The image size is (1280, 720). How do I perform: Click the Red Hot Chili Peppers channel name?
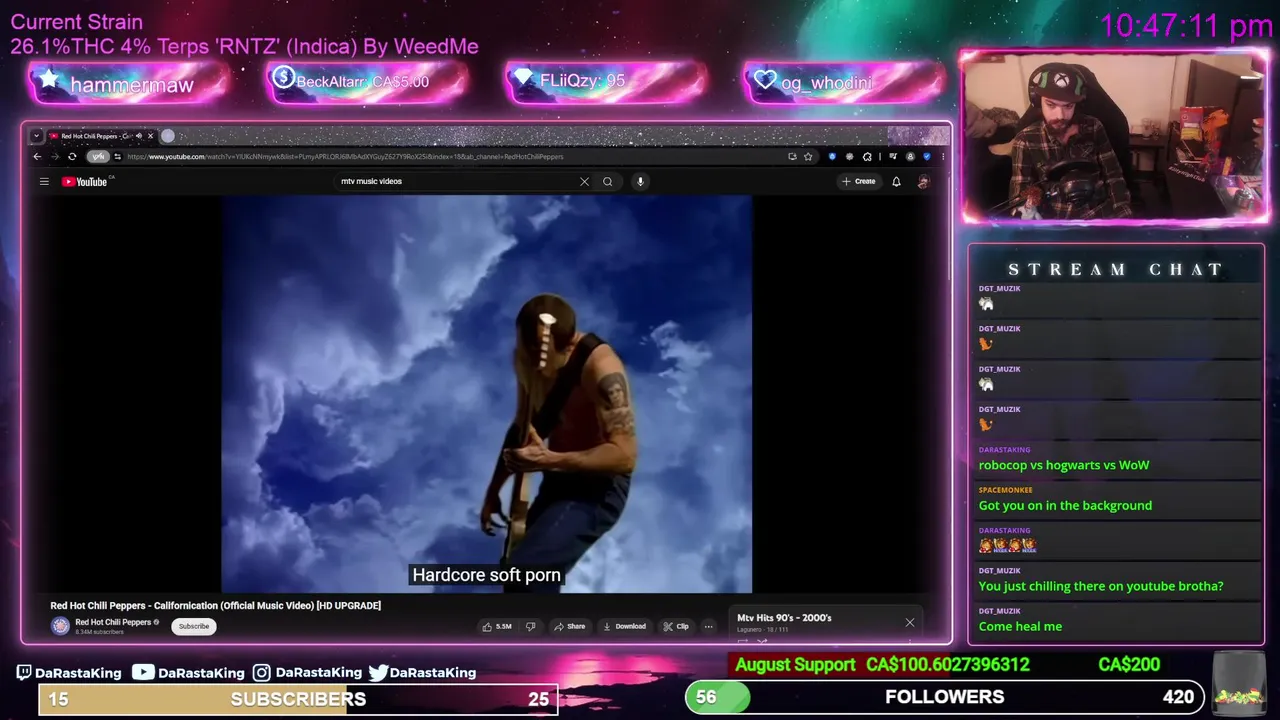[113, 622]
